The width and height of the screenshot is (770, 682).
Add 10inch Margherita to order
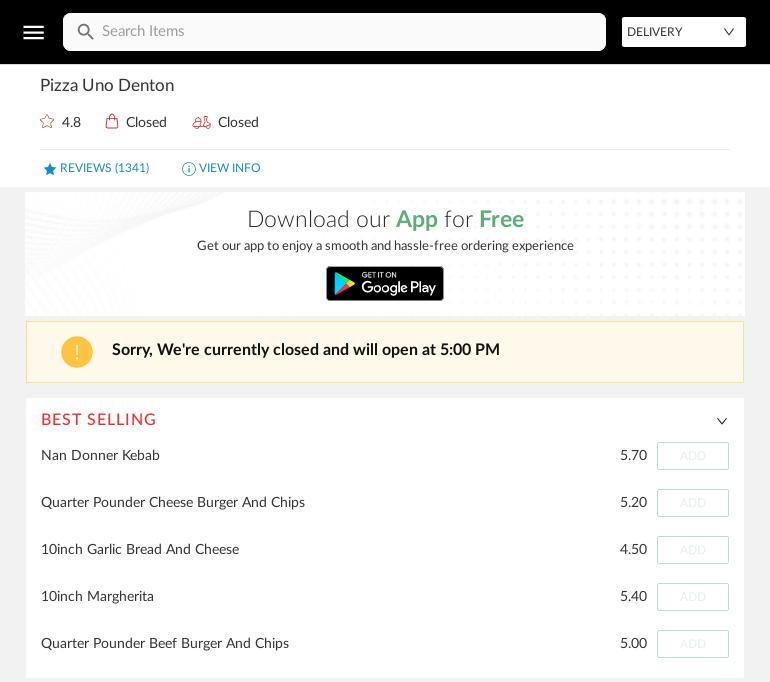point(692,597)
